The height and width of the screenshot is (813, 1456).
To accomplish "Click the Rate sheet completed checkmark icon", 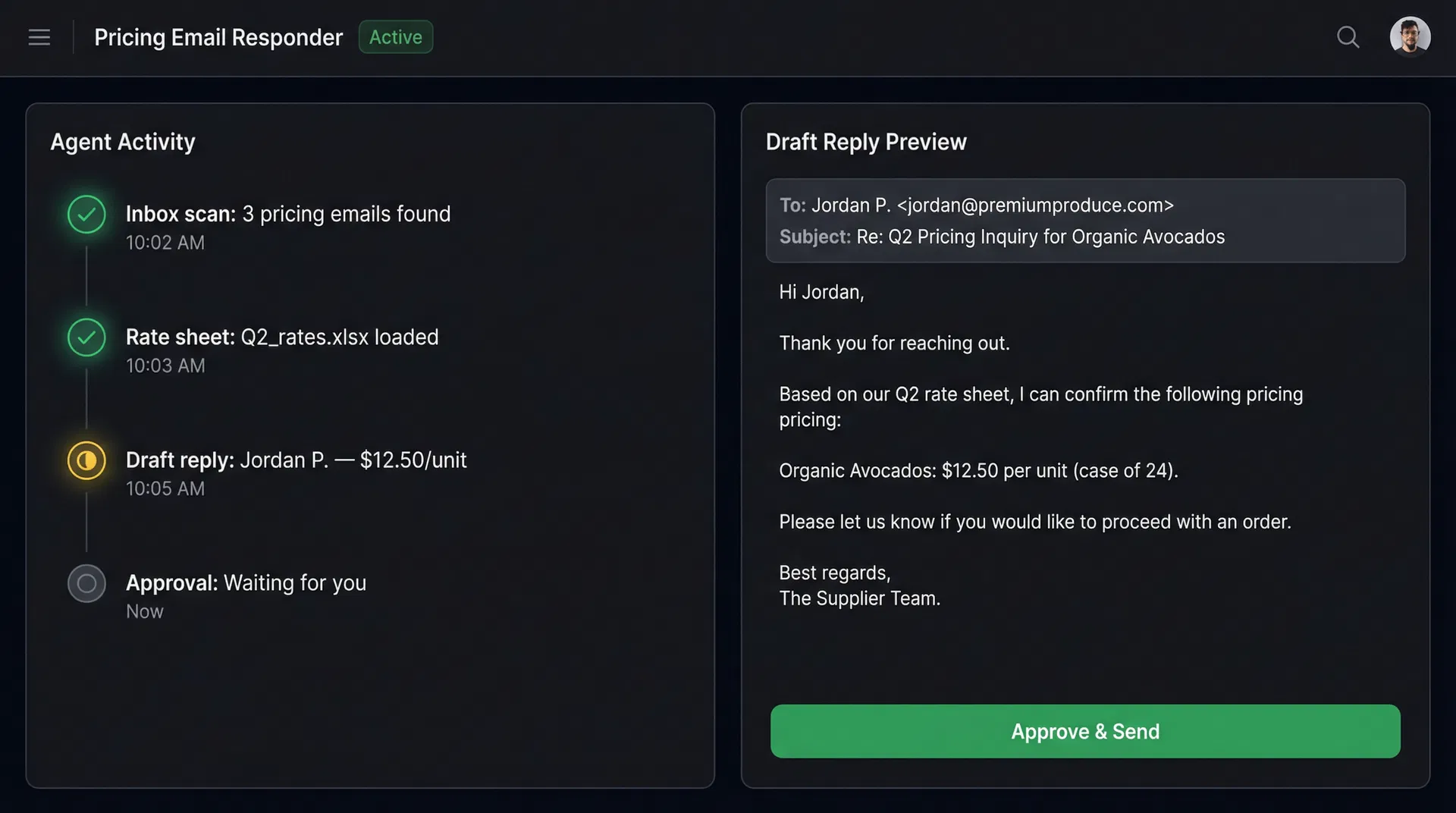I will pyautogui.click(x=86, y=337).
